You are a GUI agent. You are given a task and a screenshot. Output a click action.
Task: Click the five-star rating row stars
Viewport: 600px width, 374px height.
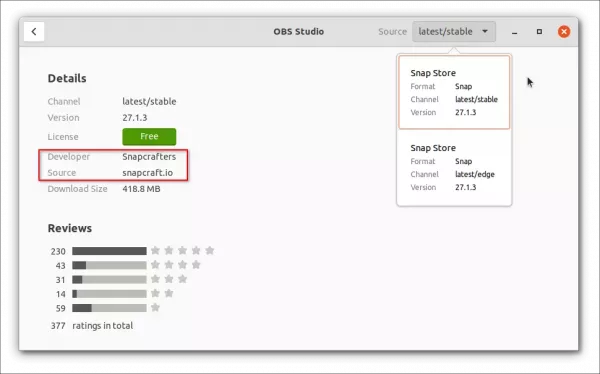click(182, 251)
